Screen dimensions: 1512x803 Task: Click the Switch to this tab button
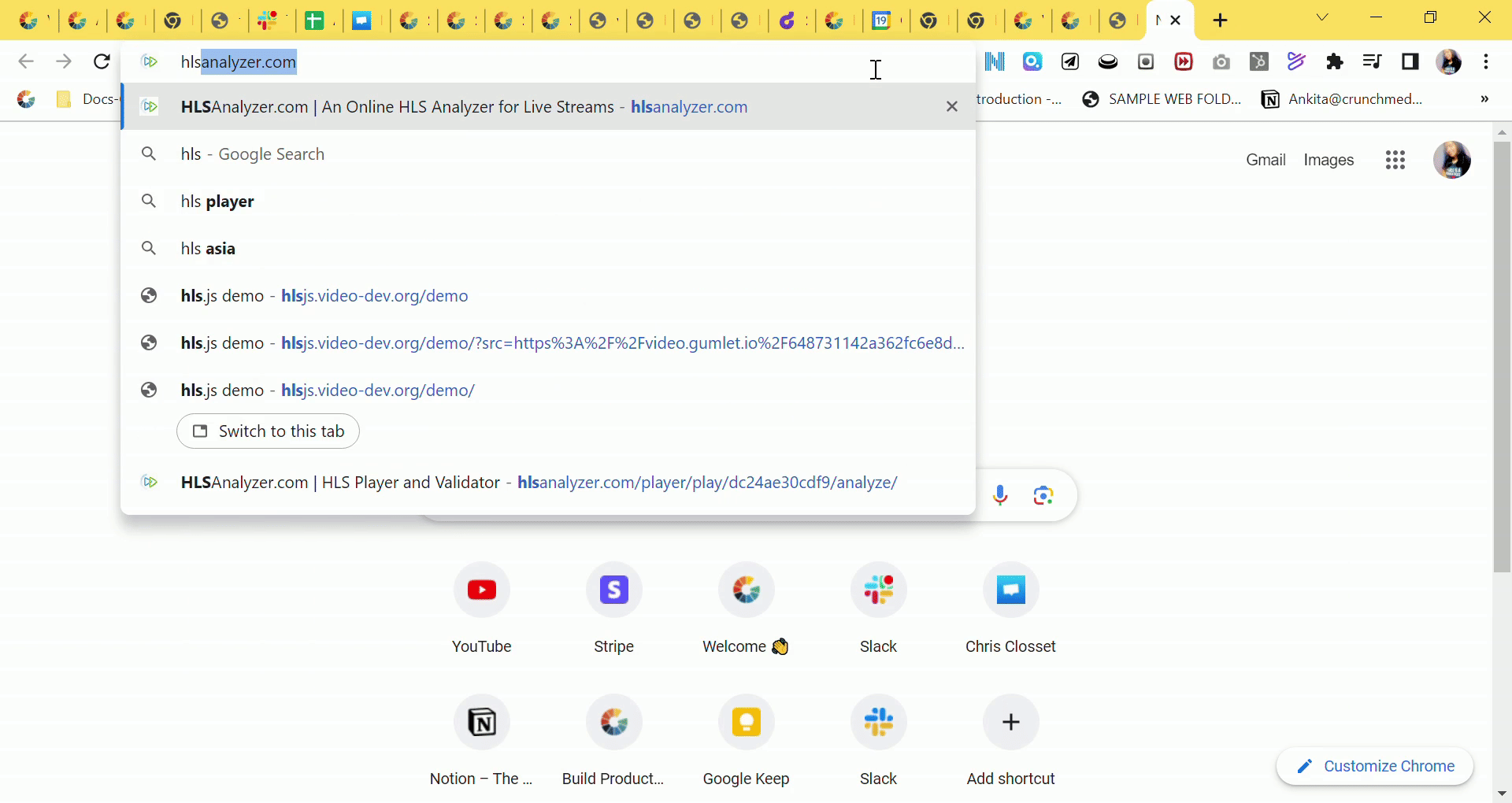(x=268, y=431)
